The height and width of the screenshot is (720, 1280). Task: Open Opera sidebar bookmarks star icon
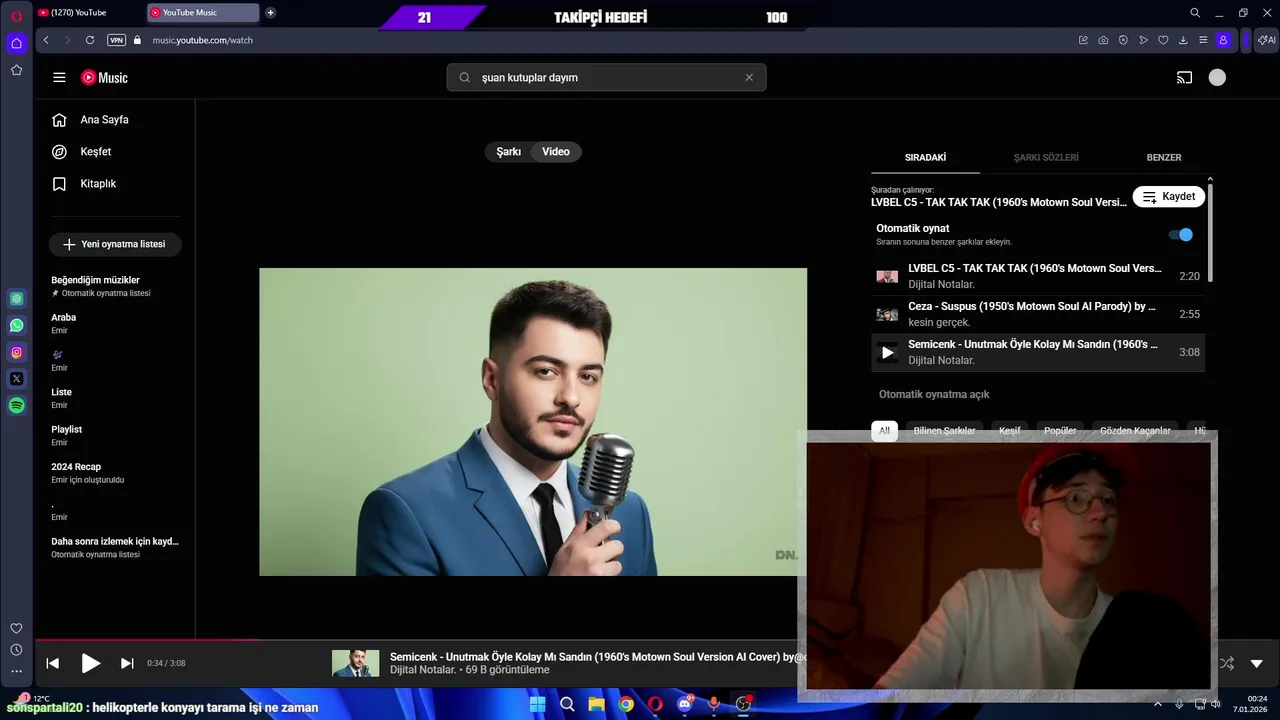(16, 70)
